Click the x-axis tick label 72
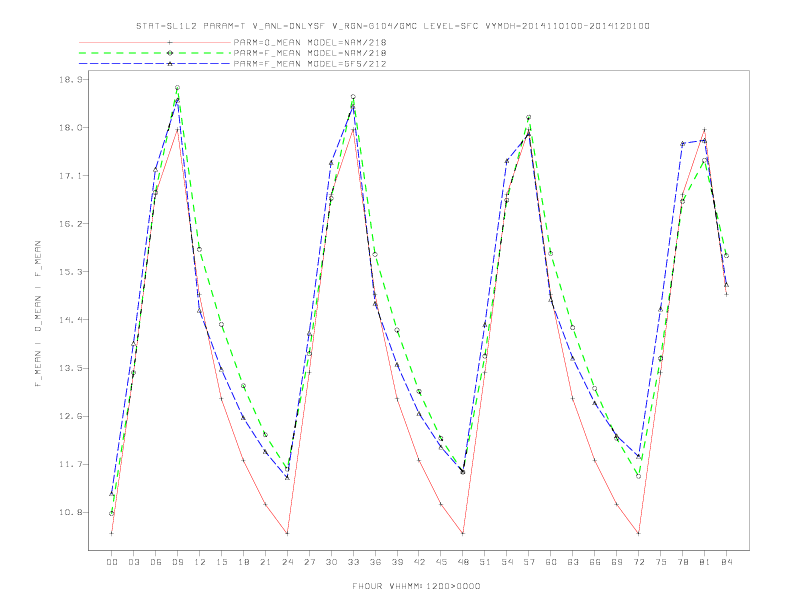The image size is (792, 612). click(x=638, y=562)
